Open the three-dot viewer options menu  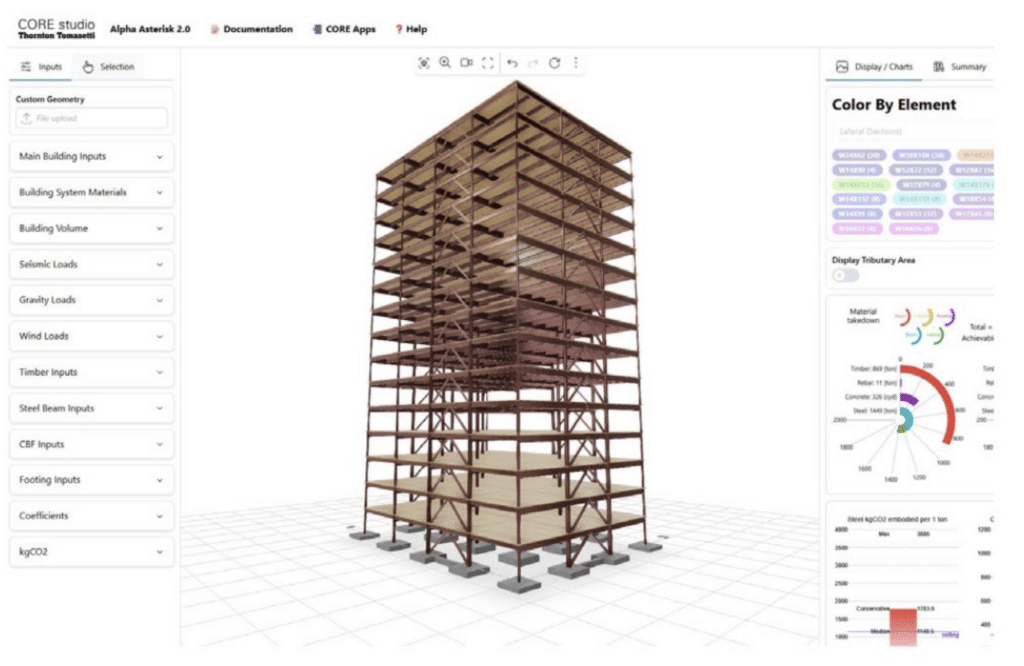pos(575,63)
